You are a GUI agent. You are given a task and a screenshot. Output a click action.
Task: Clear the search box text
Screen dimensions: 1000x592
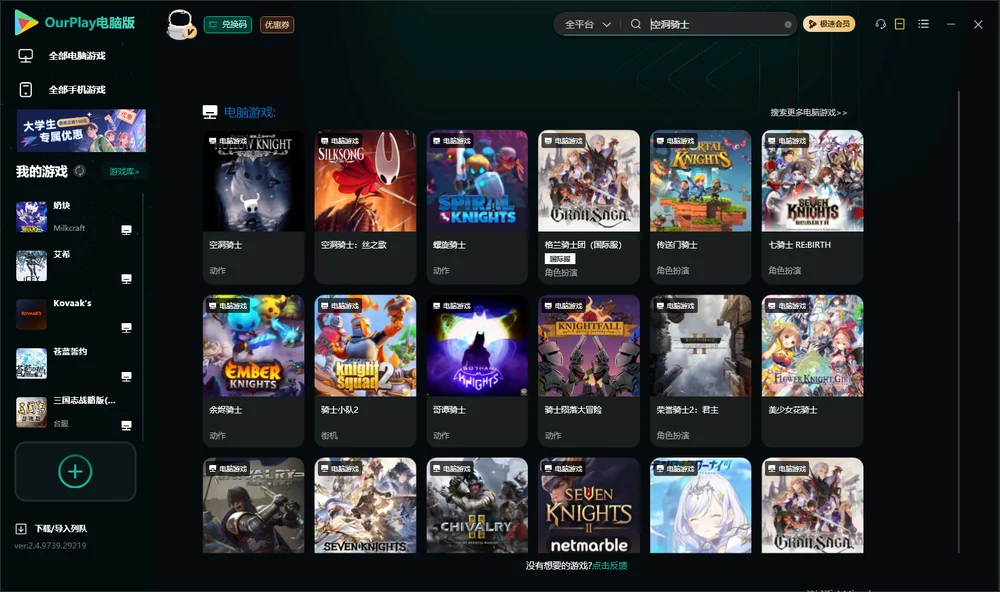(788, 25)
